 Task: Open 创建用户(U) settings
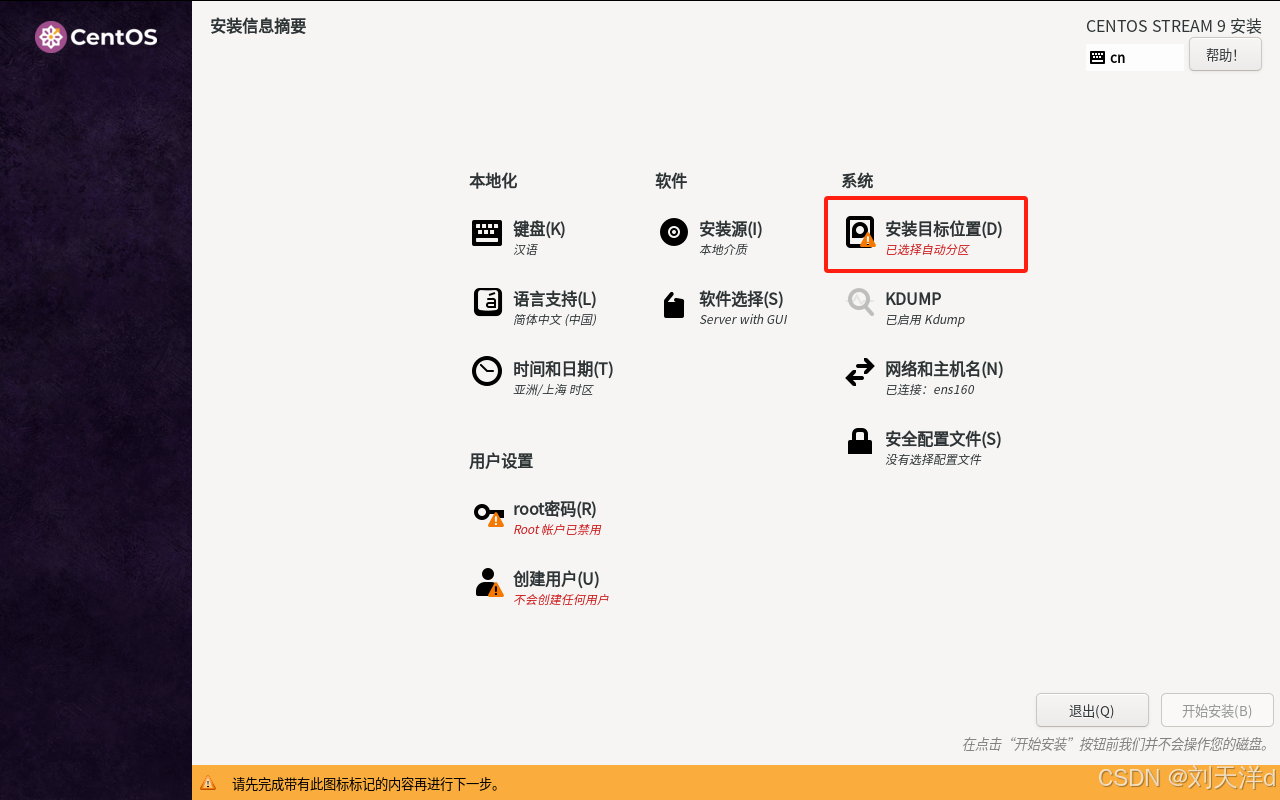point(556,579)
